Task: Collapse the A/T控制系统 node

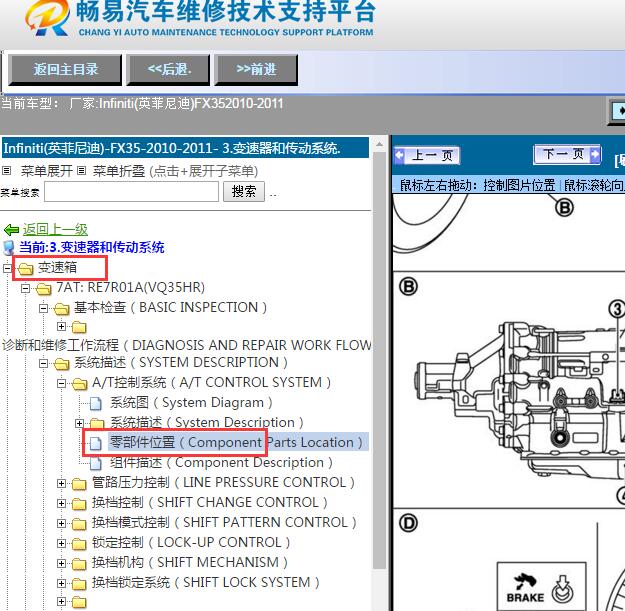Action: [x=61, y=383]
